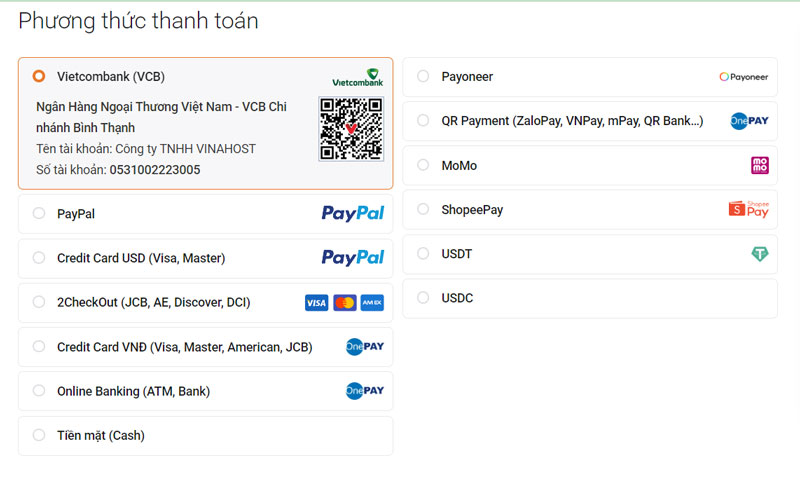
Task: Click the PayPal logo beside PayPal option
Action: (x=352, y=213)
